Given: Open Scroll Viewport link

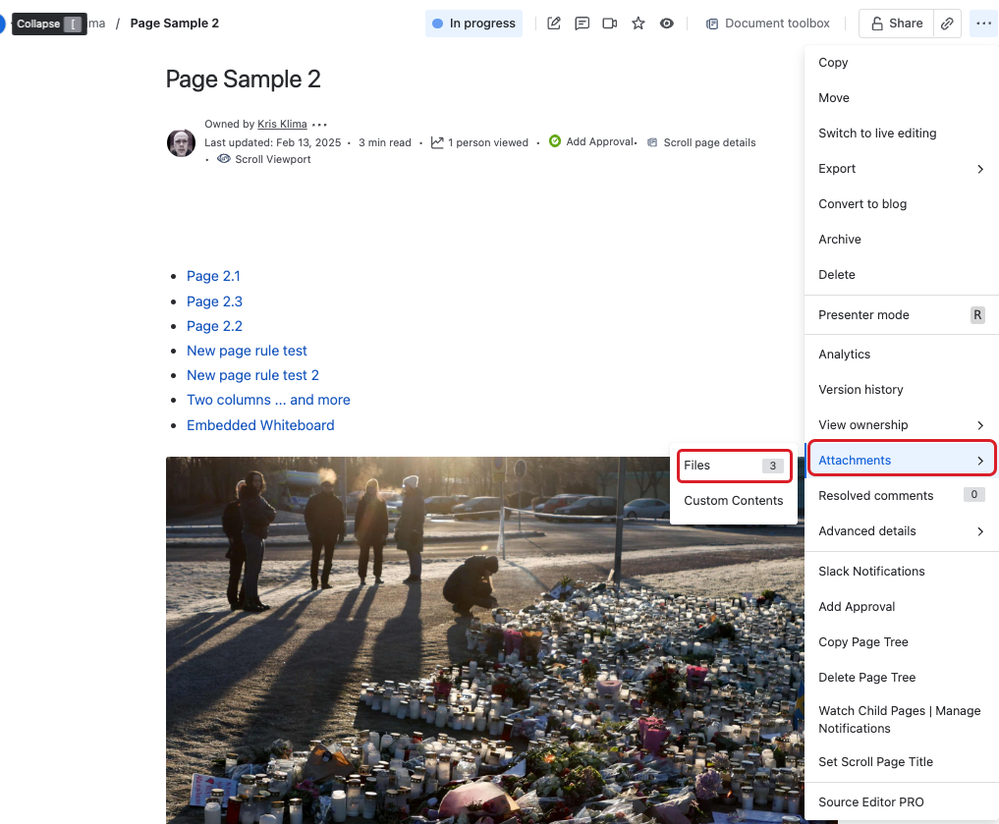Looking at the screenshot, I should [x=273, y=159].
